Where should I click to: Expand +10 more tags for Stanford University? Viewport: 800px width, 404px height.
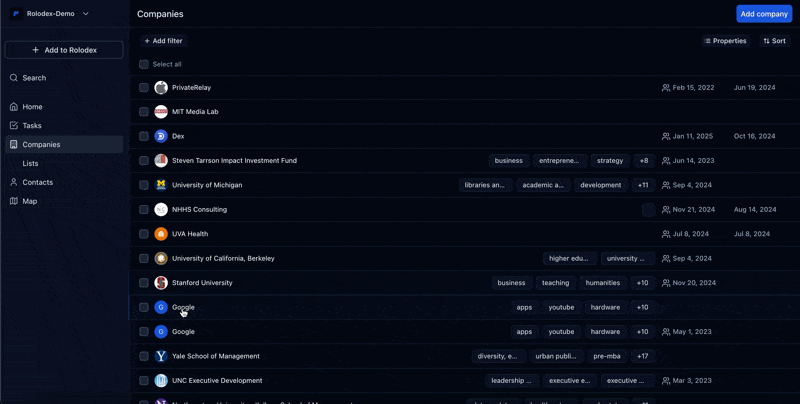[642, 283]
